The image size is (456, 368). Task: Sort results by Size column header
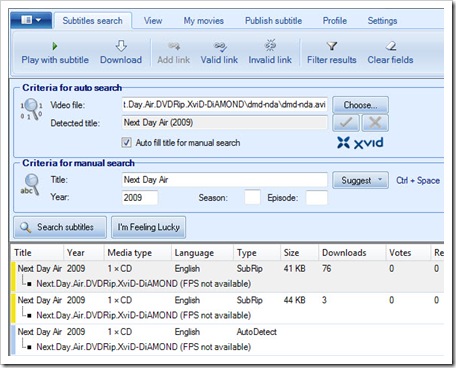299,253
